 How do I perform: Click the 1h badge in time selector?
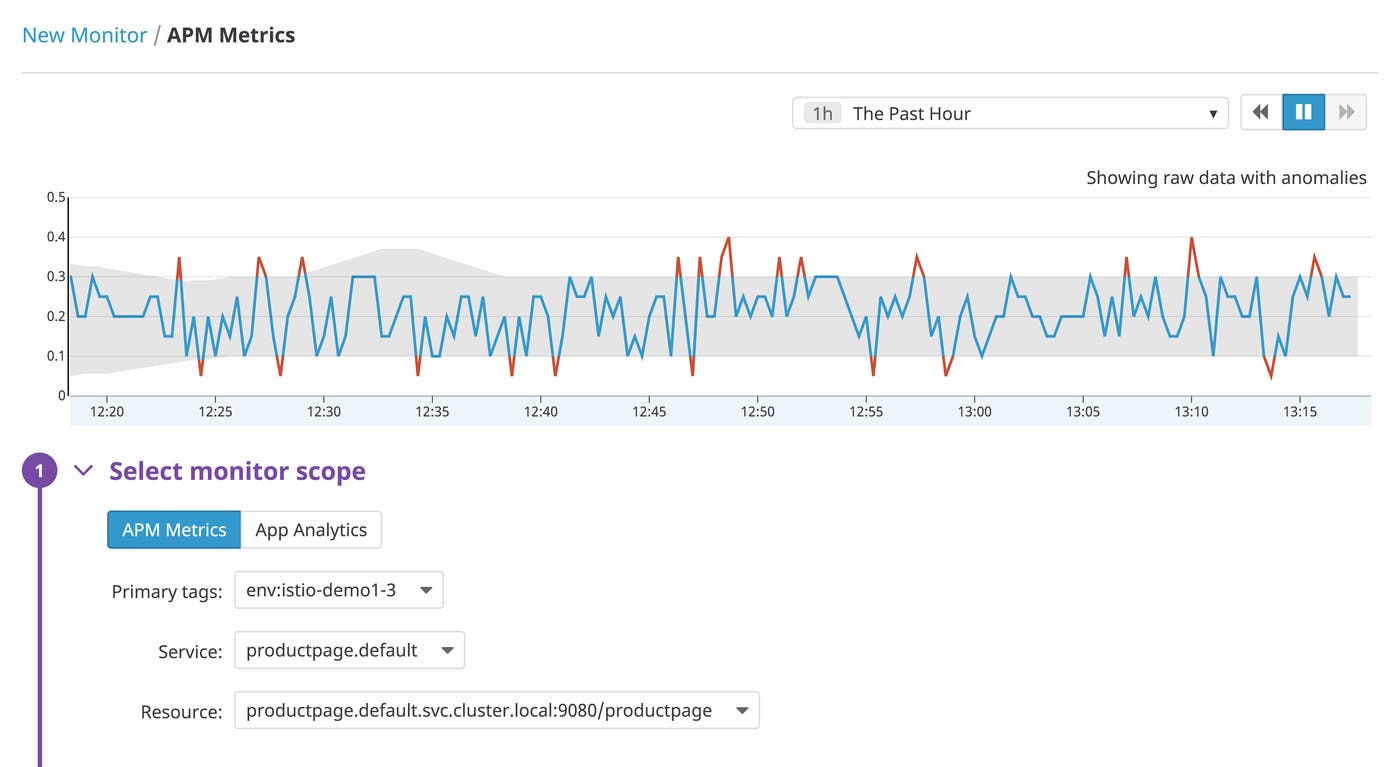[822, 113]
